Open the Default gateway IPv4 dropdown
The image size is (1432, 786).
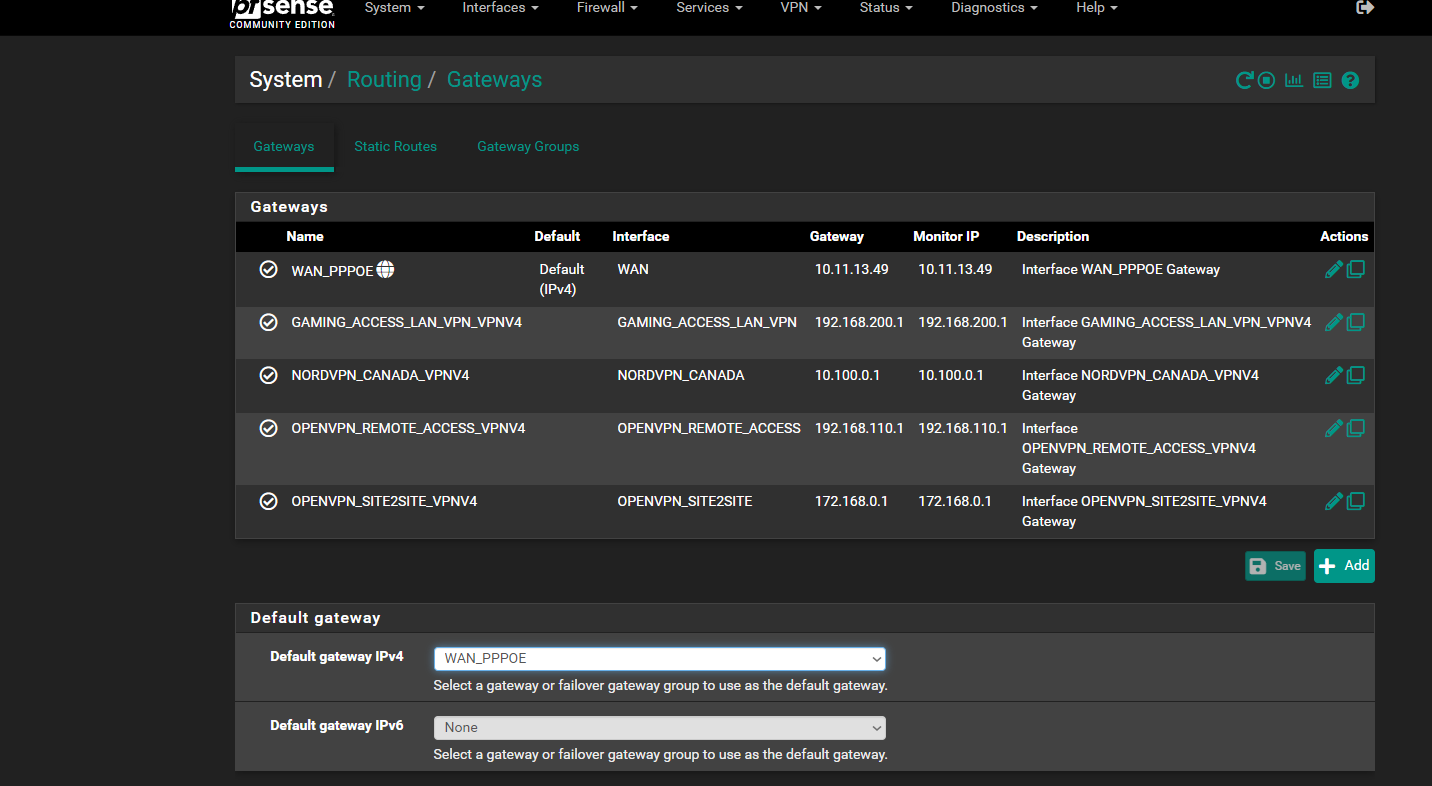[x=659, y=658]
